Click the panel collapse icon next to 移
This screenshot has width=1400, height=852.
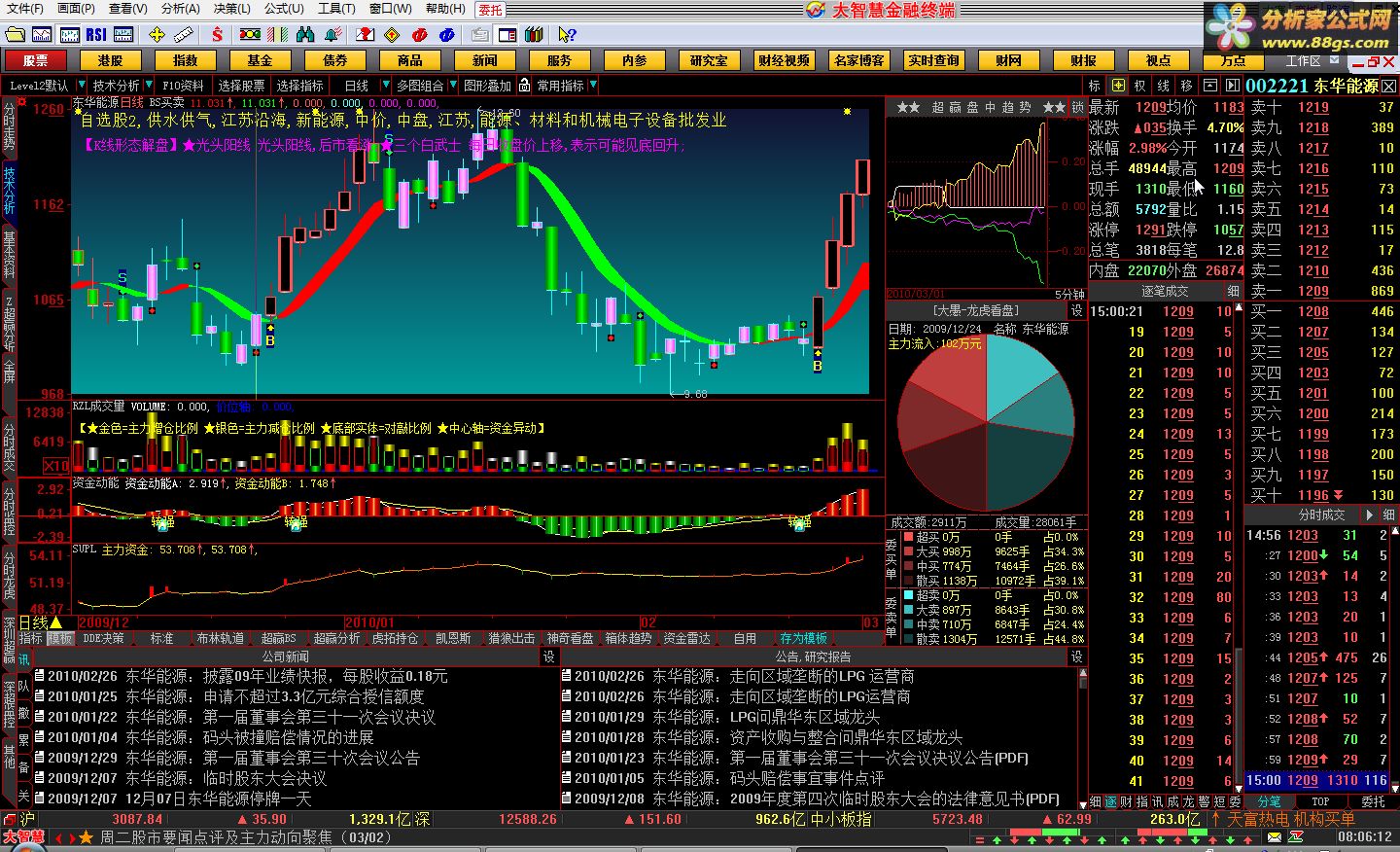tap(1210, 86)
